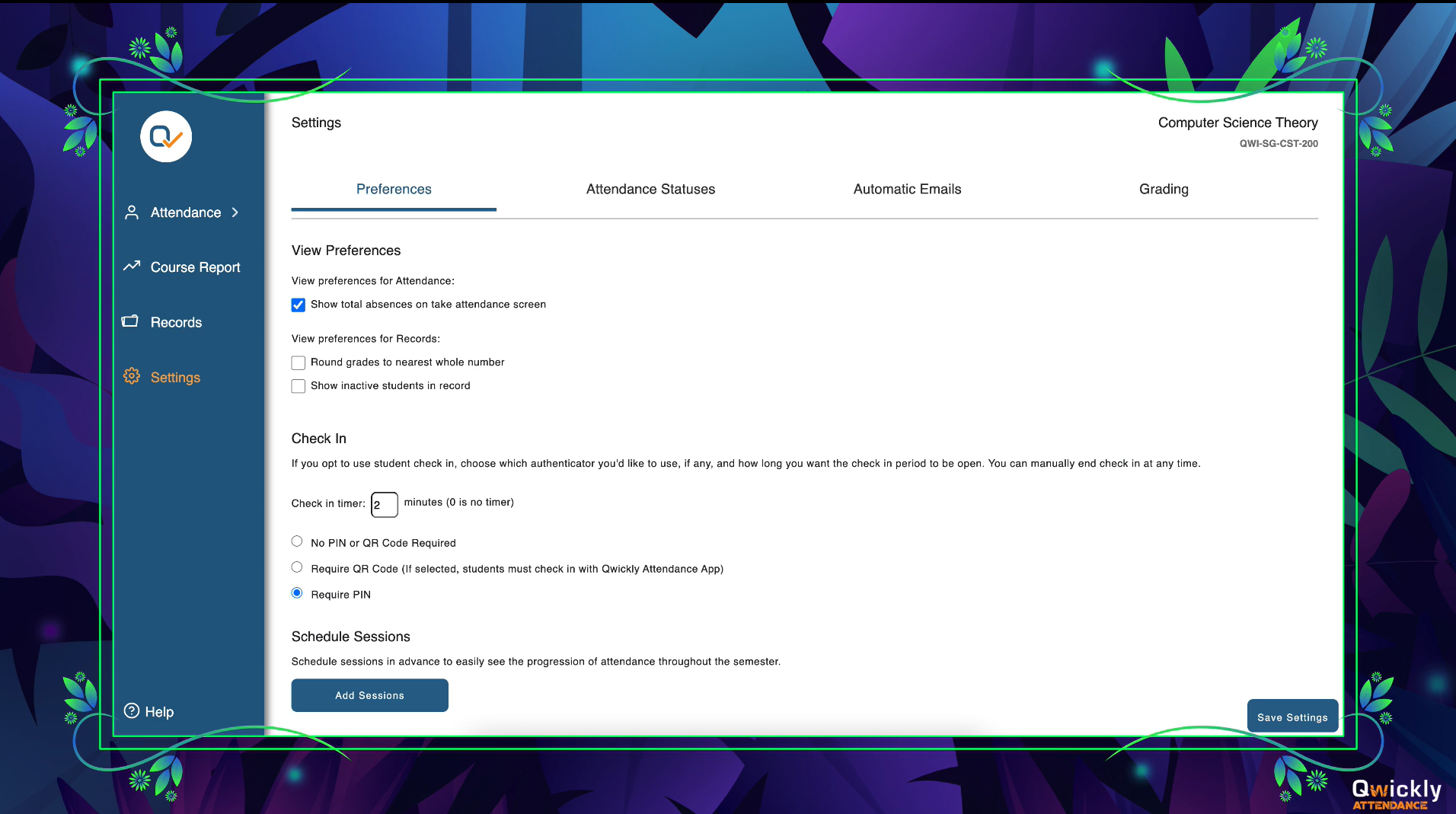1456x814 pixels.
Task: Select the Require QR Code option
Action: coord(297,567)
